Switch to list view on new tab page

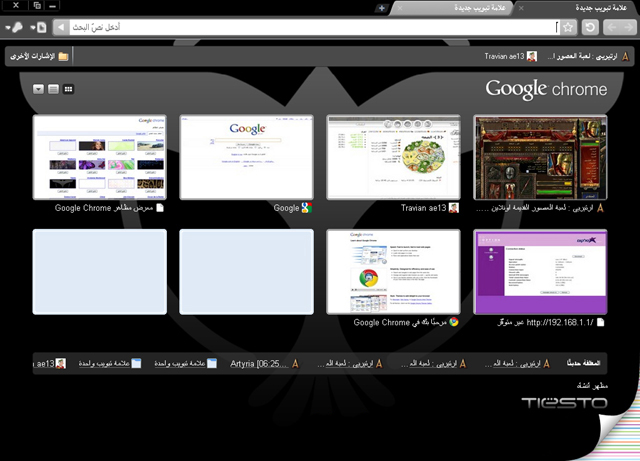point(53,89)
